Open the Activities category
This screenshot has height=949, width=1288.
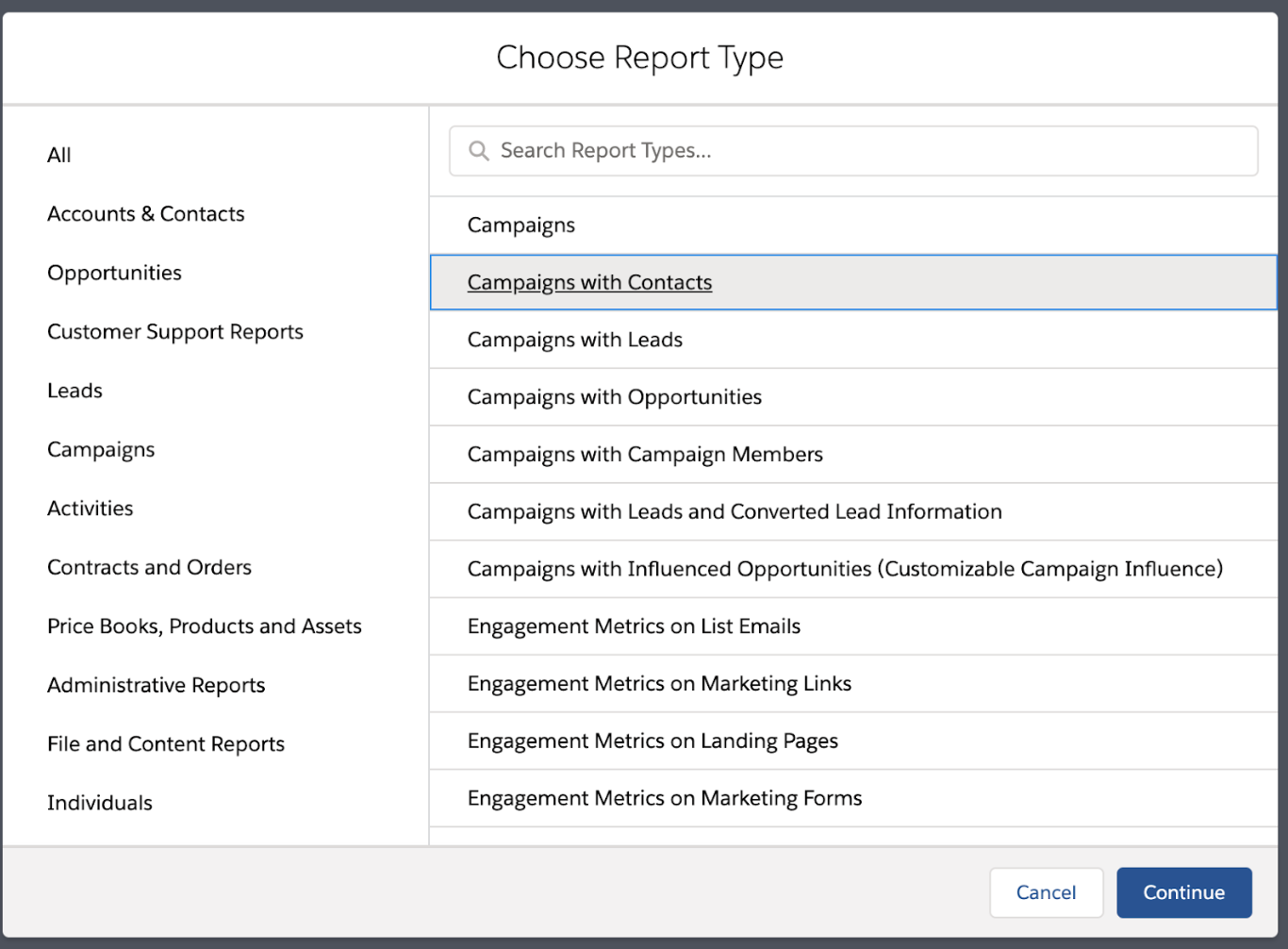pyautogui.click(x=91, y=508)
